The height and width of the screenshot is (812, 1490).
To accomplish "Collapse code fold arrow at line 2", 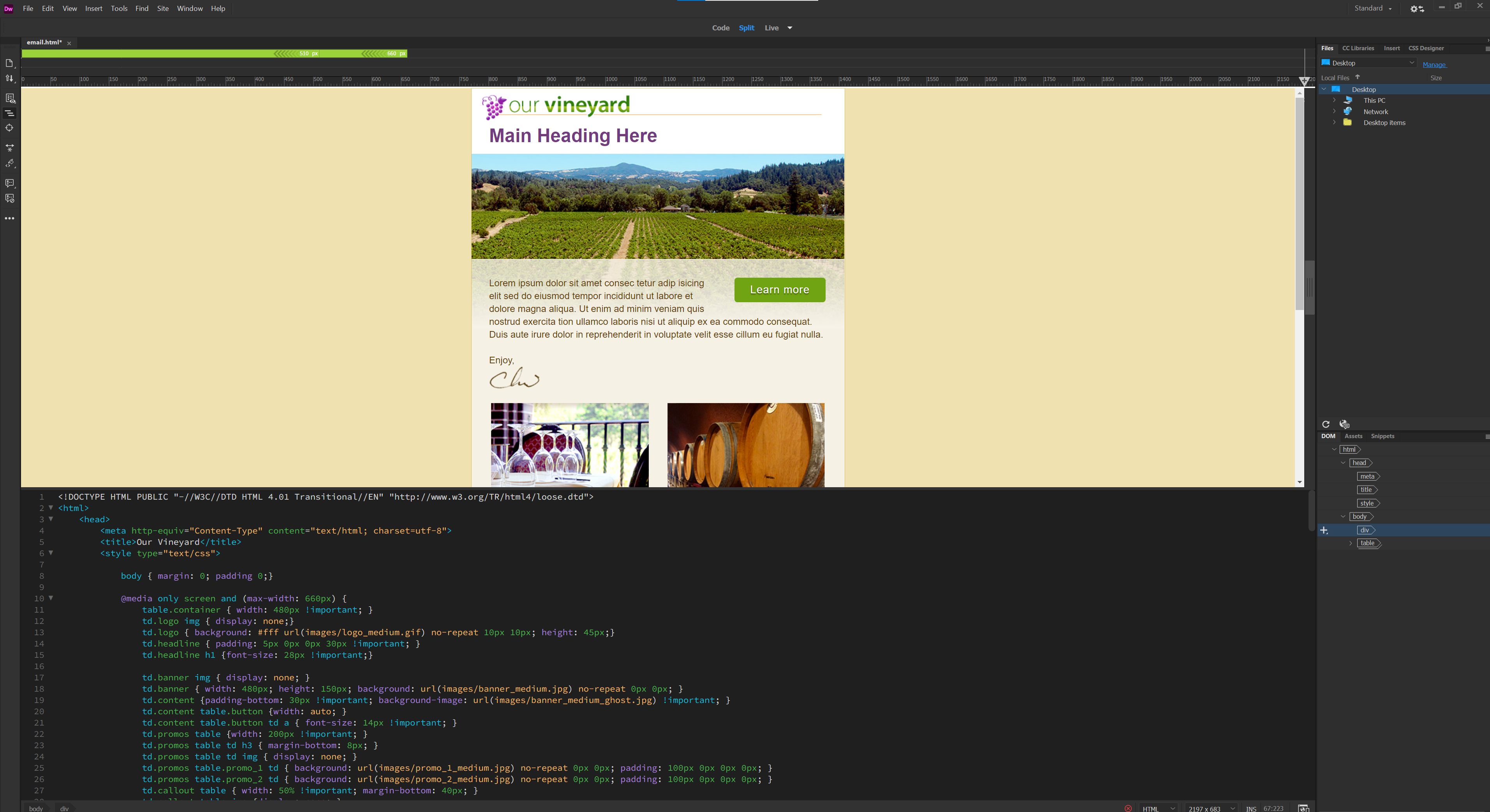I will (51, 508).
